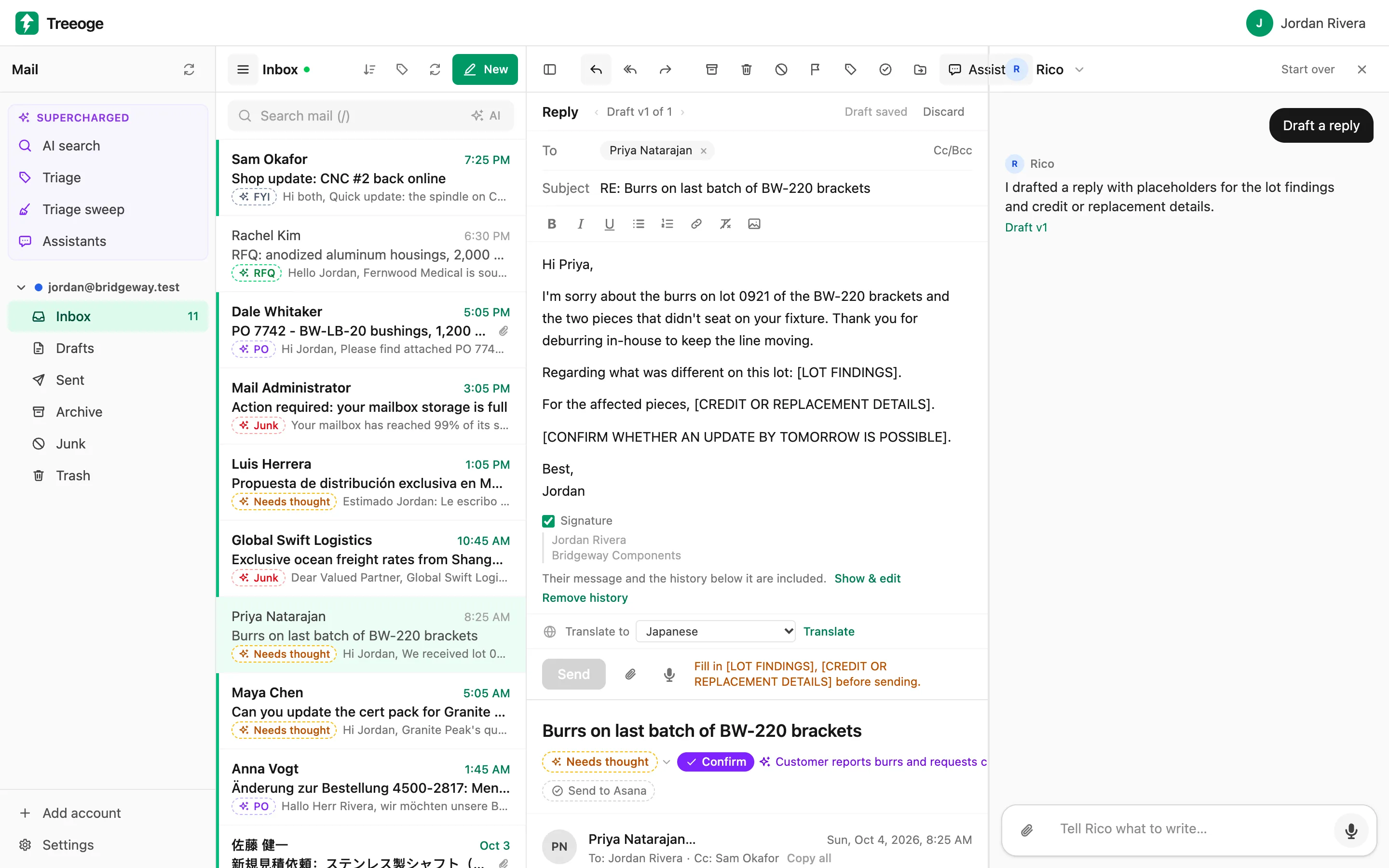Click the forward arrow icon
Screen dimensions: 1389x868
click(x=665, y=69)
